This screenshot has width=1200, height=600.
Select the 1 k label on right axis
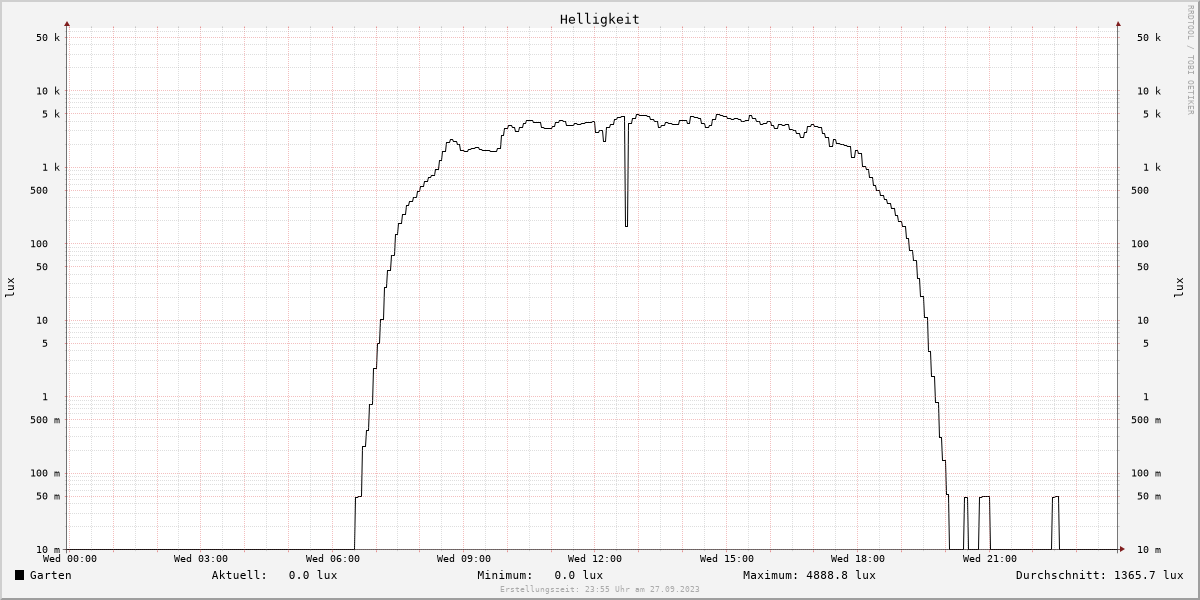pos(1152,168)
